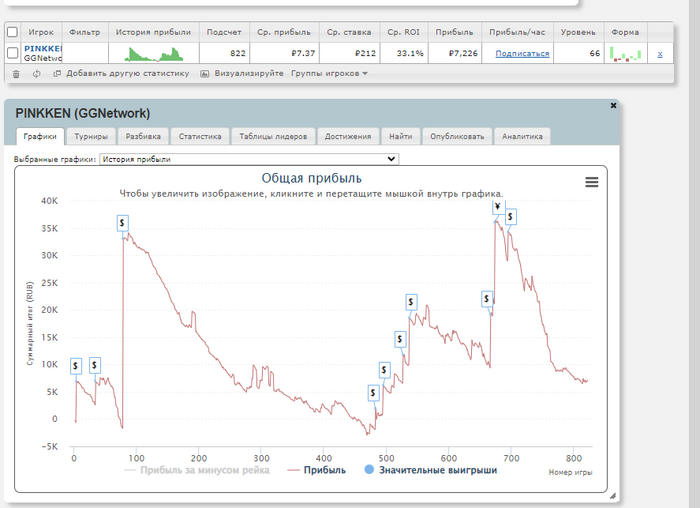Click the Форма bar chart thumbnail
This screenshot has width=700, height=508.
click(625, 54)
